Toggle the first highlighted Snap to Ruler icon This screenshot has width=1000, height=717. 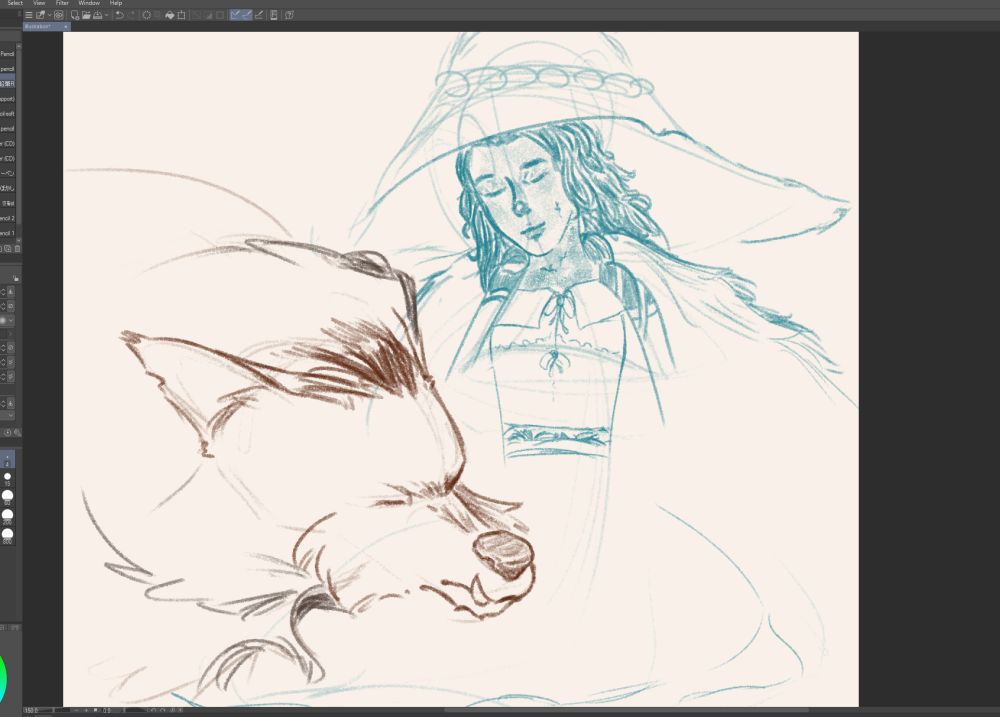(235, 15)
